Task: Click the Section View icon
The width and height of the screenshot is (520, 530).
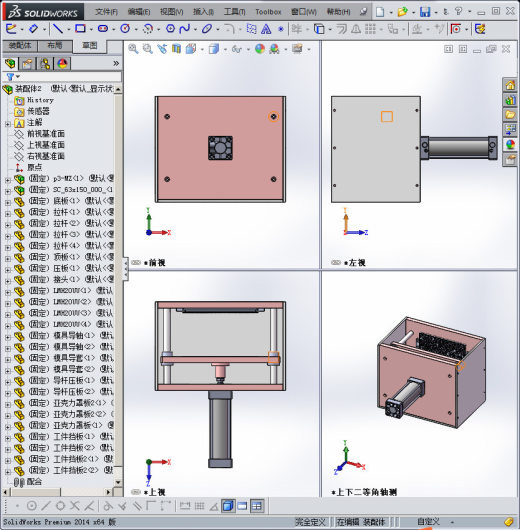Action: pos(176,49)
